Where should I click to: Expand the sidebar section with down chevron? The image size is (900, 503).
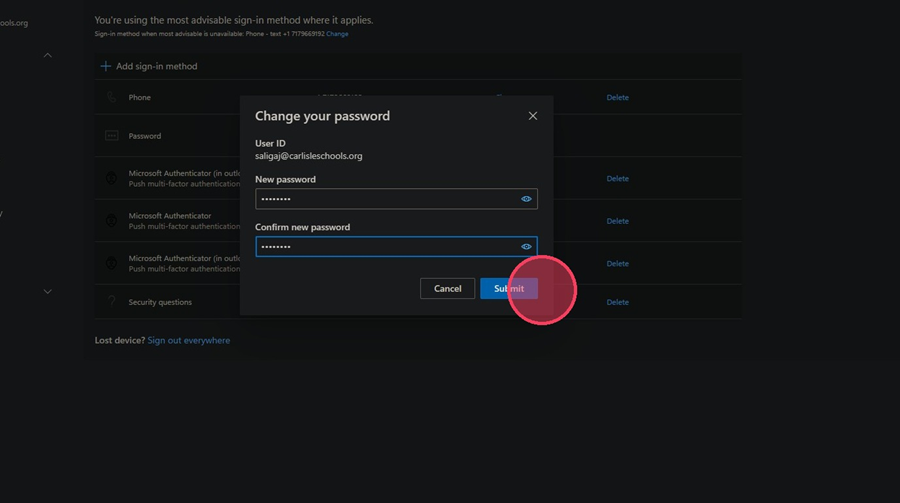48,292
